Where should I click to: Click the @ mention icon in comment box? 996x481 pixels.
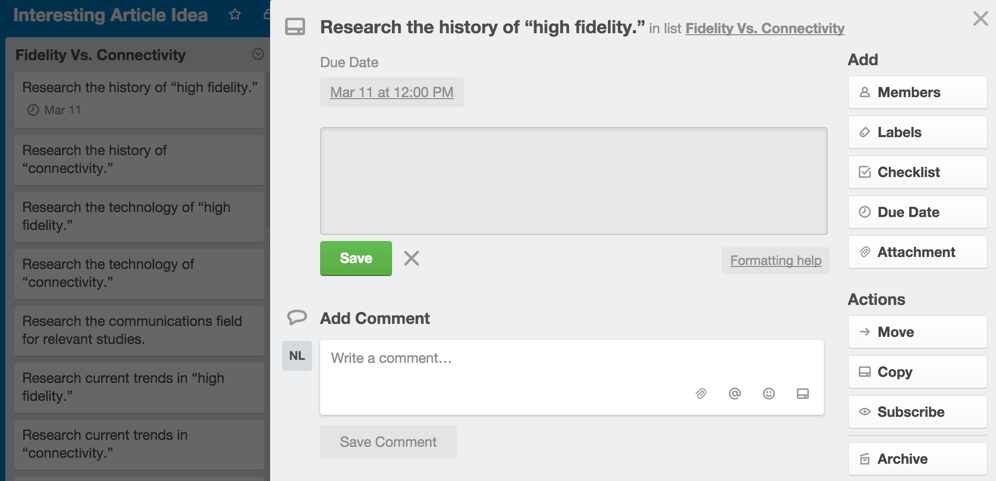tap(735, 394)
